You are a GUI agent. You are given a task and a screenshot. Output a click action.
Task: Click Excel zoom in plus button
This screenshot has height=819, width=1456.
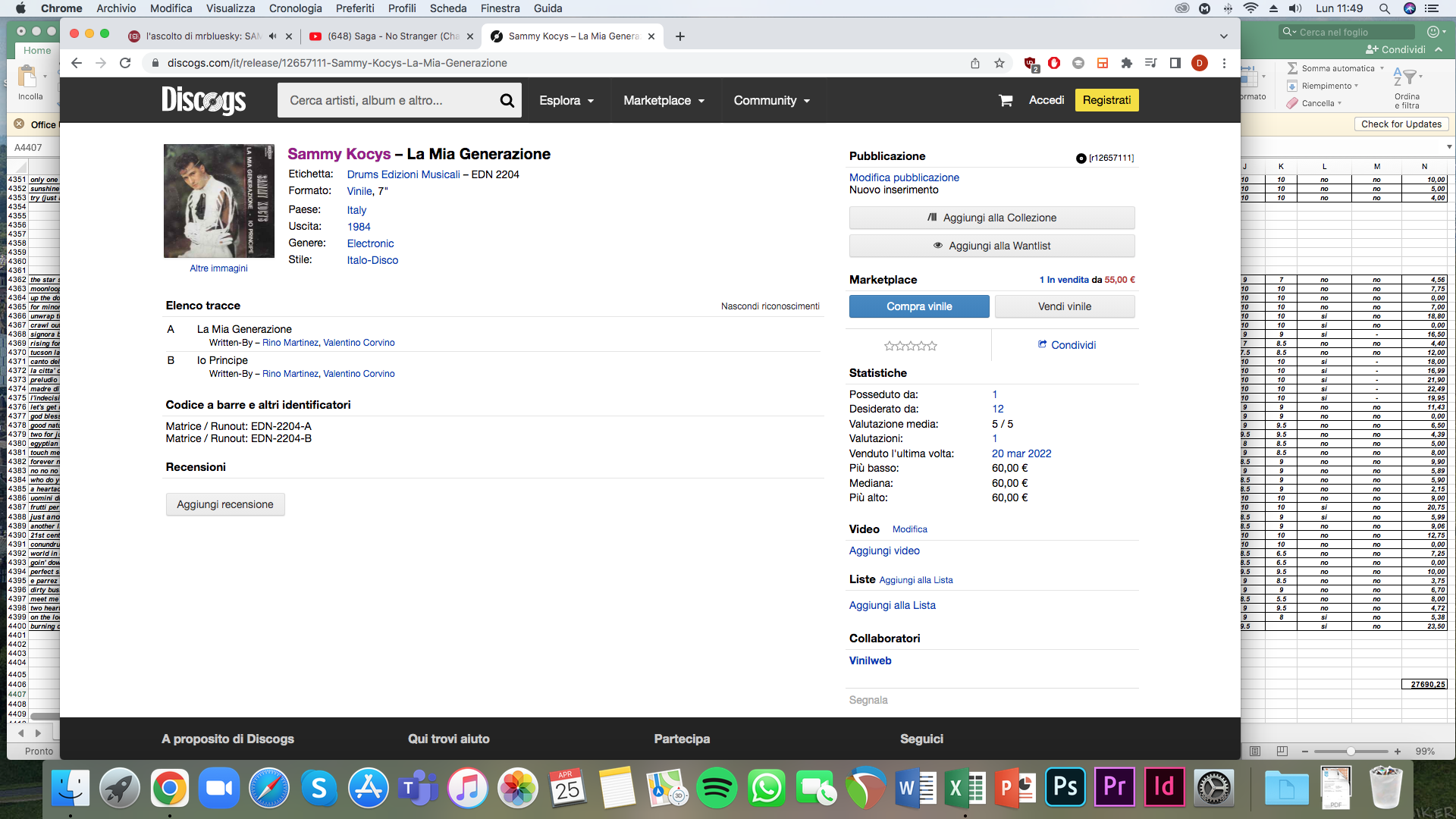click(1398, 752)
